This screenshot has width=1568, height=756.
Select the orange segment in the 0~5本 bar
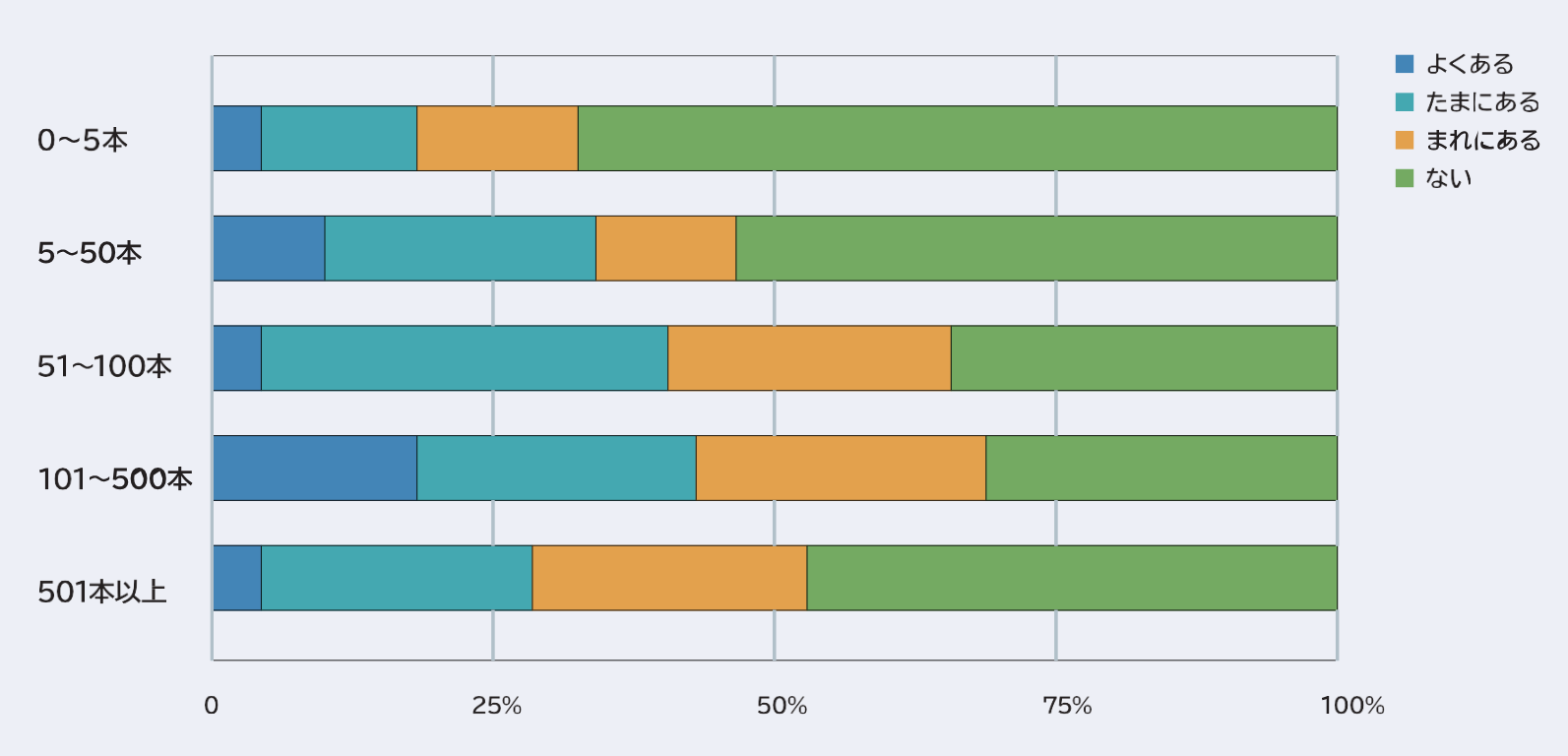497,139
